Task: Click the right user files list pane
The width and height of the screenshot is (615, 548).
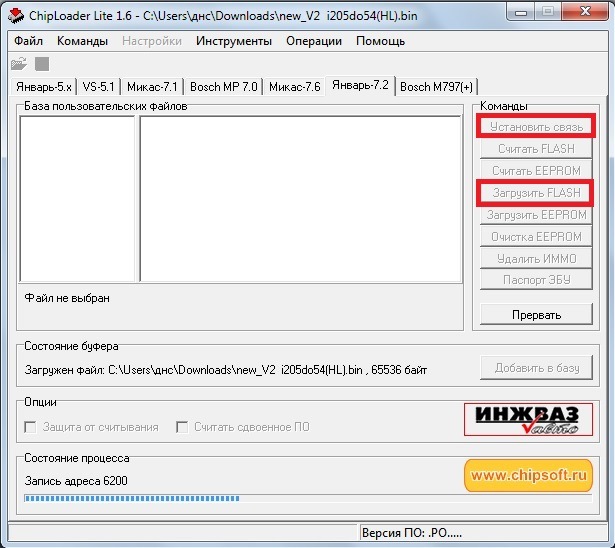Action: (x=300, y=199)
